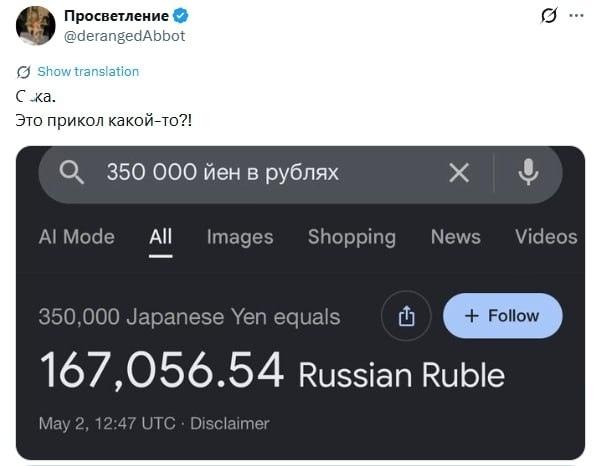Click Show translation link
This screenshot has width=600, height=466.
click(88, 72)
